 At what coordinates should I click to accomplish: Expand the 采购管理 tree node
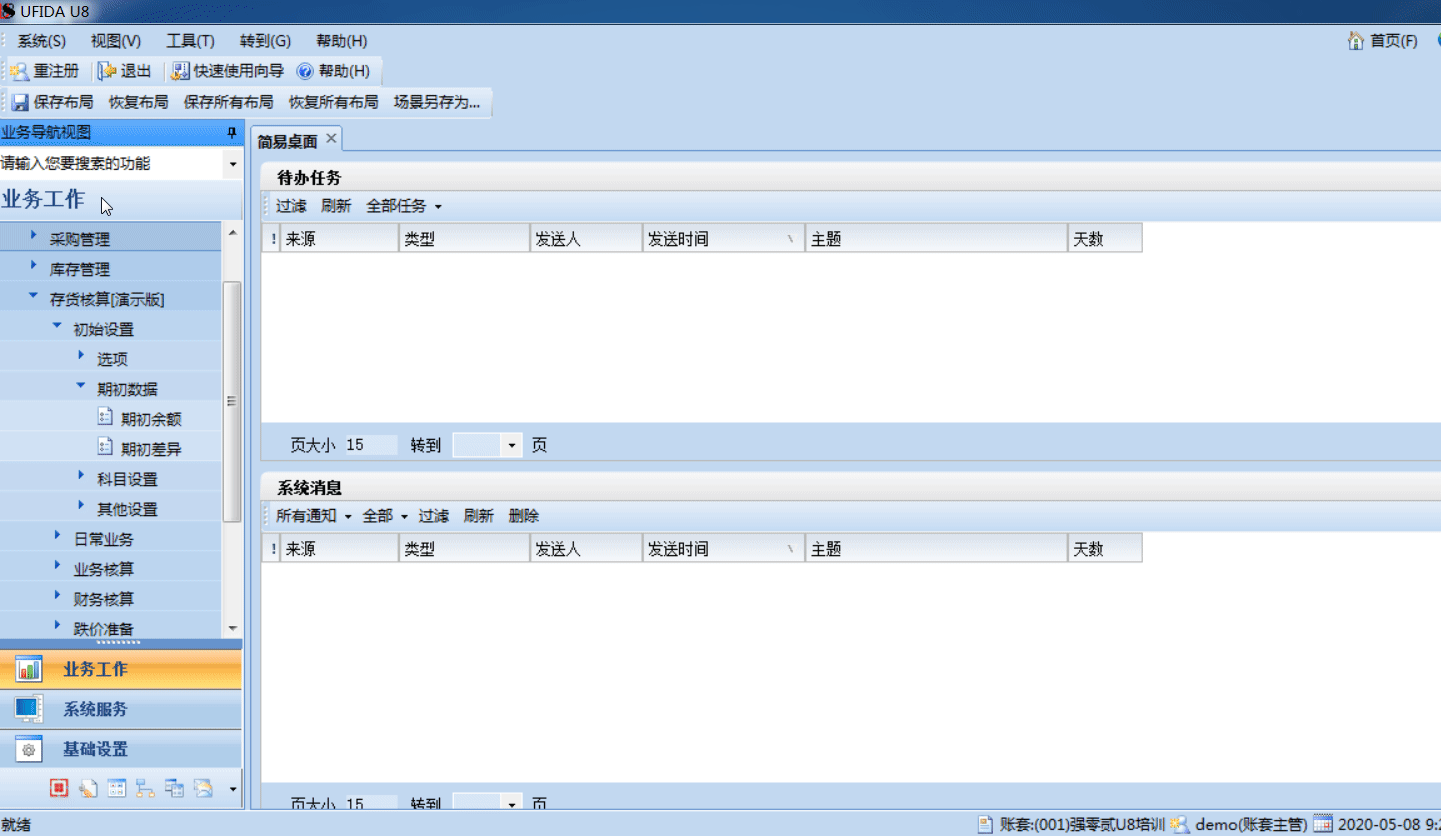(33, 237)
